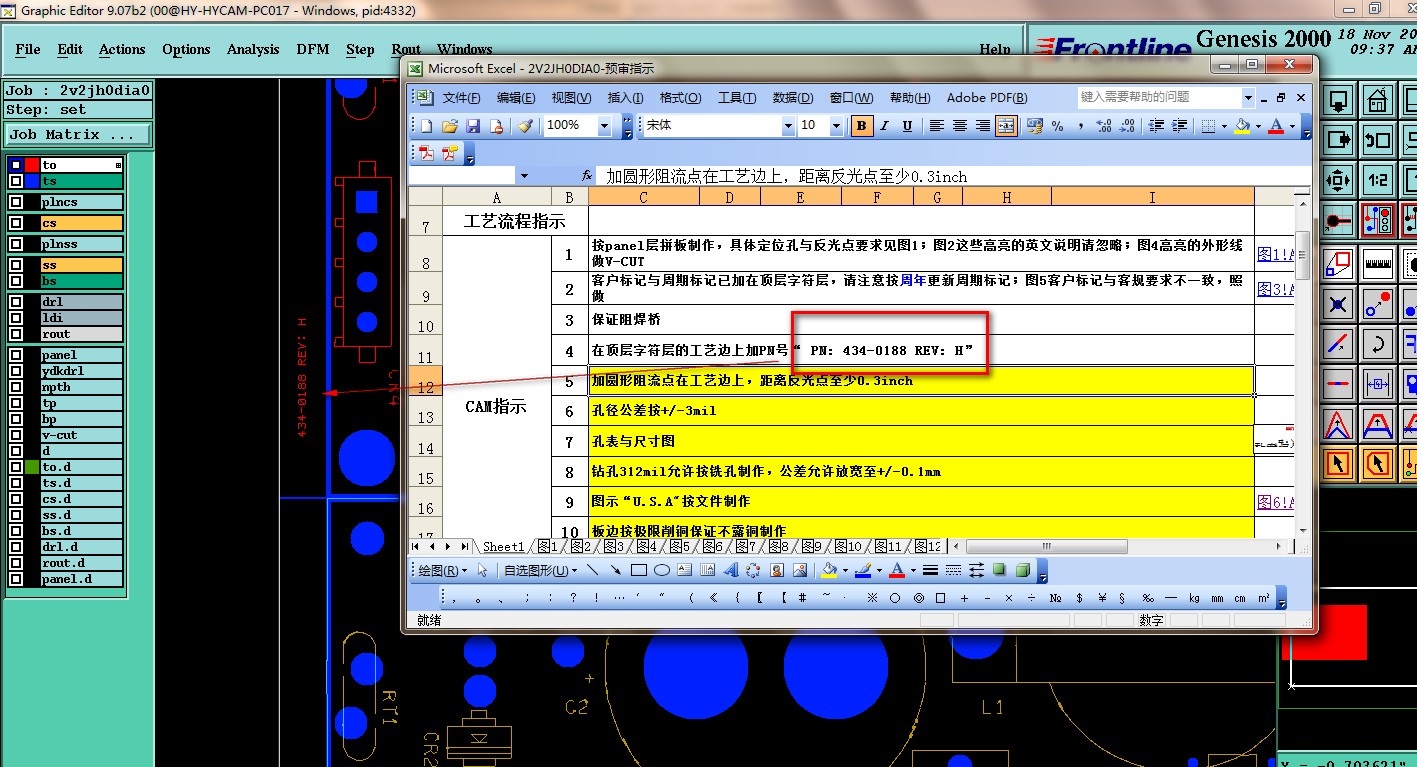Open the help question box dropdown
Screen dimensions: 1417x767
(x=1248, y=97)
